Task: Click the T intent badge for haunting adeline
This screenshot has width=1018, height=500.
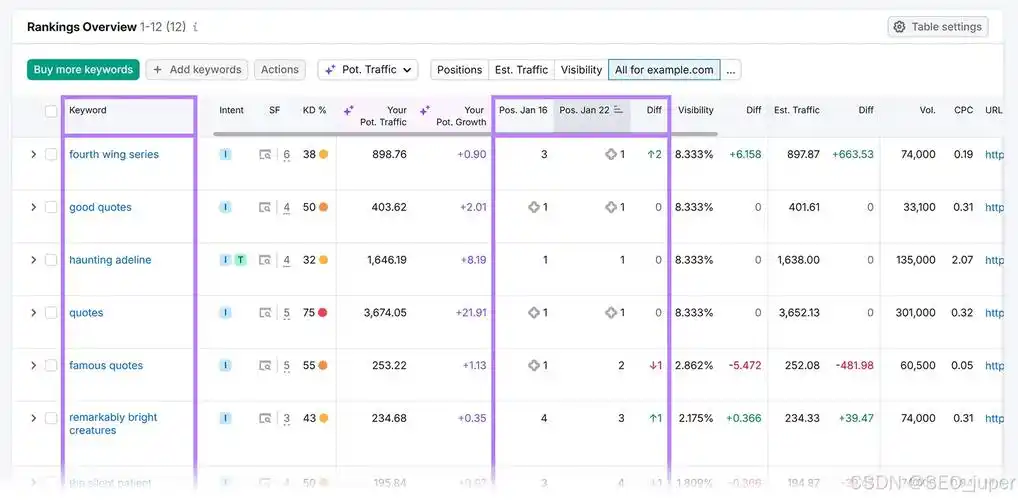Action: (x=240, y=260)
